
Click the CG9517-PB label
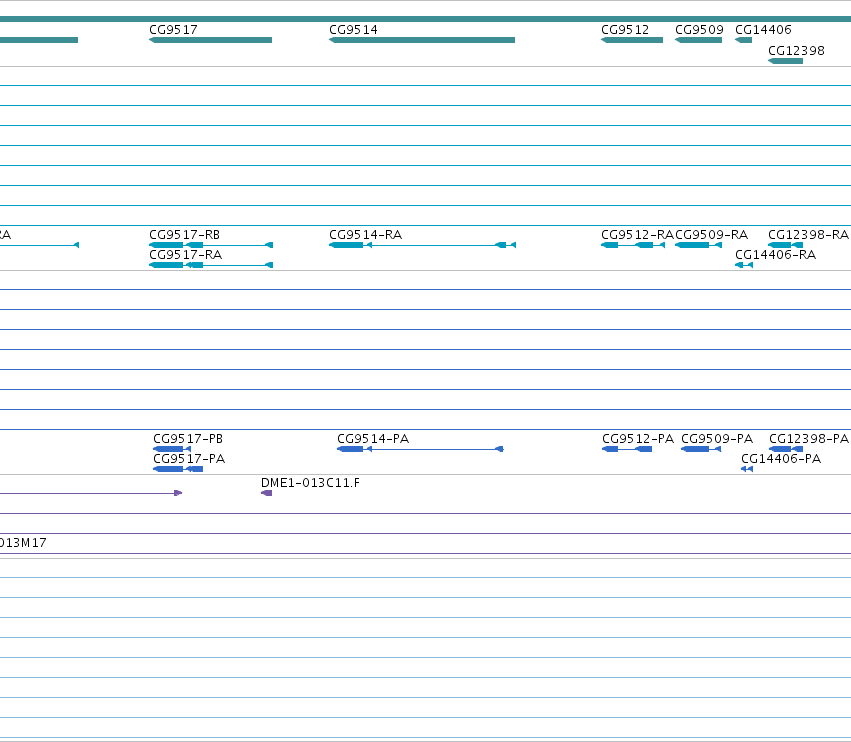coord(188,439)
